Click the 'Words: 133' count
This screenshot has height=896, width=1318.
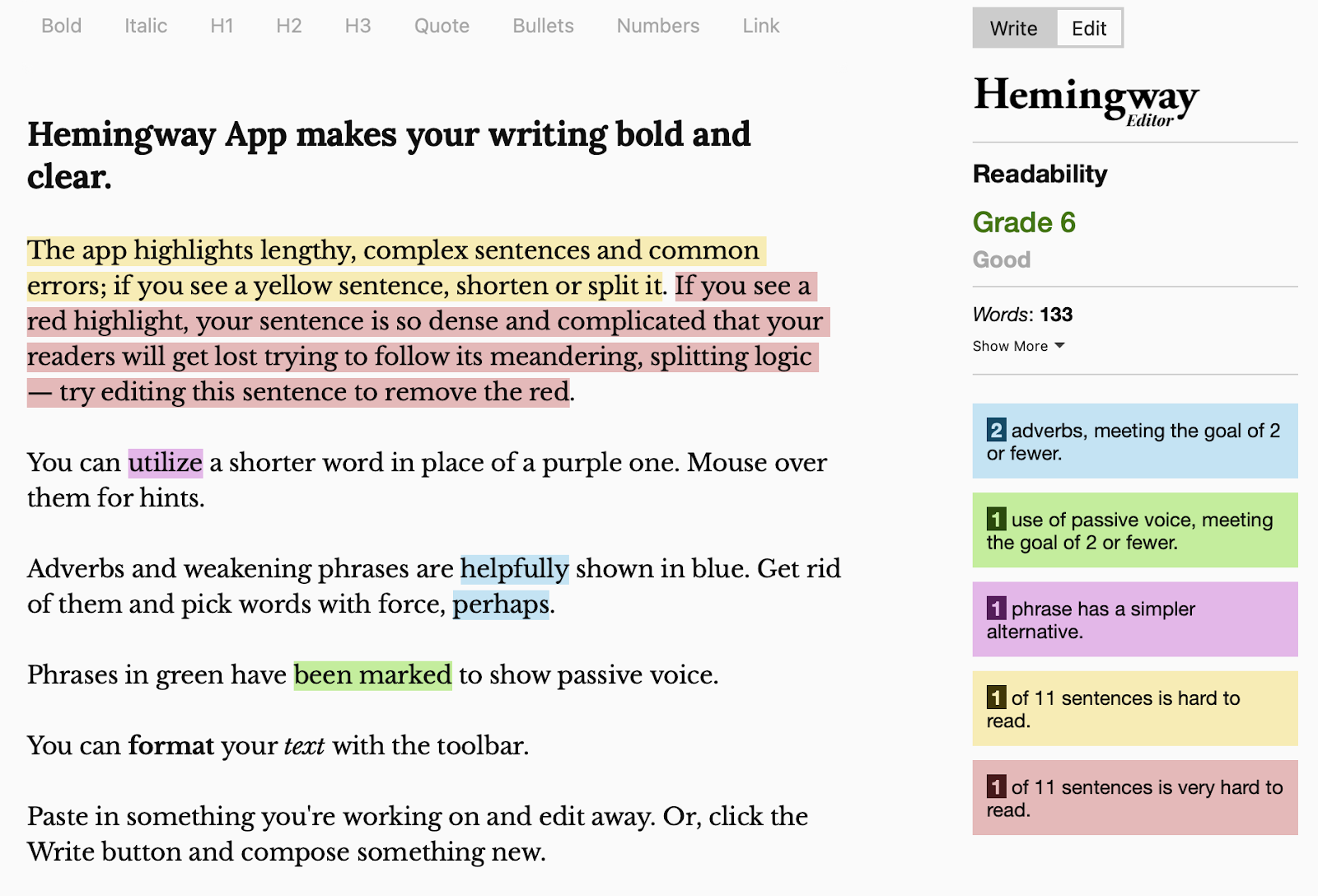(1022, 315)
